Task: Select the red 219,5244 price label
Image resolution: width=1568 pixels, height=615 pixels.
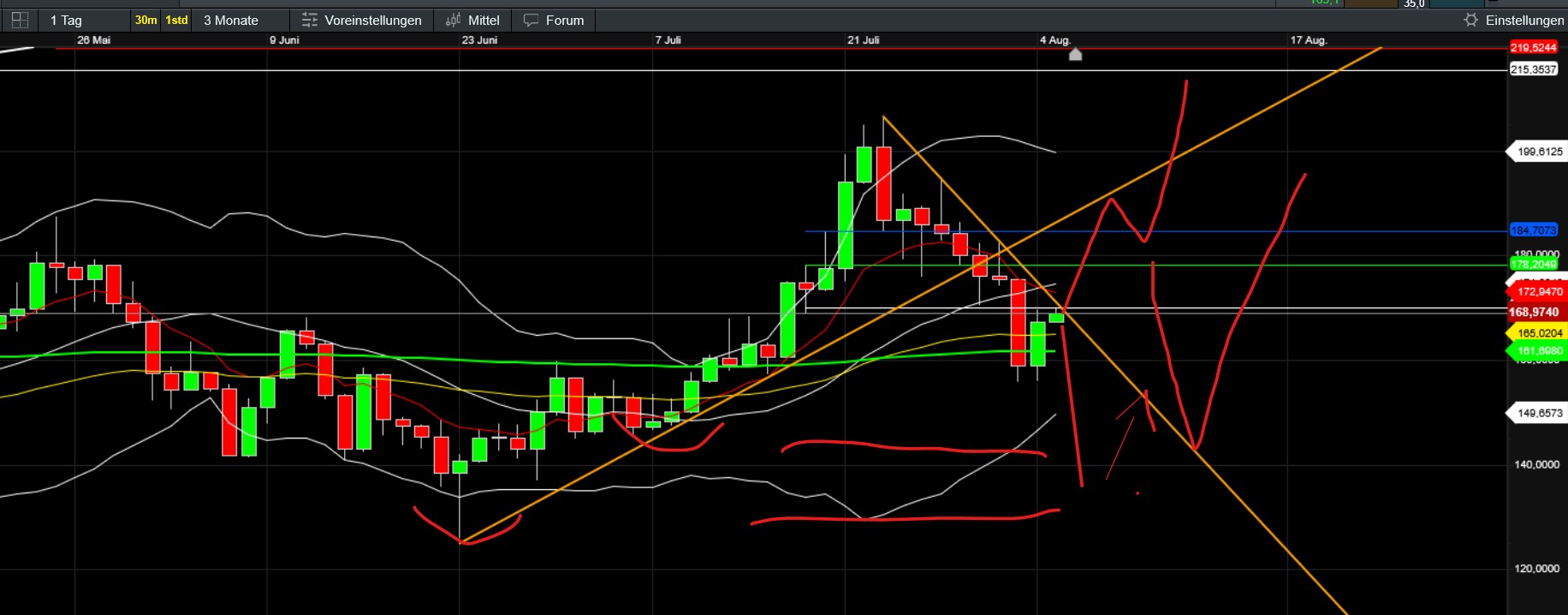Action: tap(1533, 48)
